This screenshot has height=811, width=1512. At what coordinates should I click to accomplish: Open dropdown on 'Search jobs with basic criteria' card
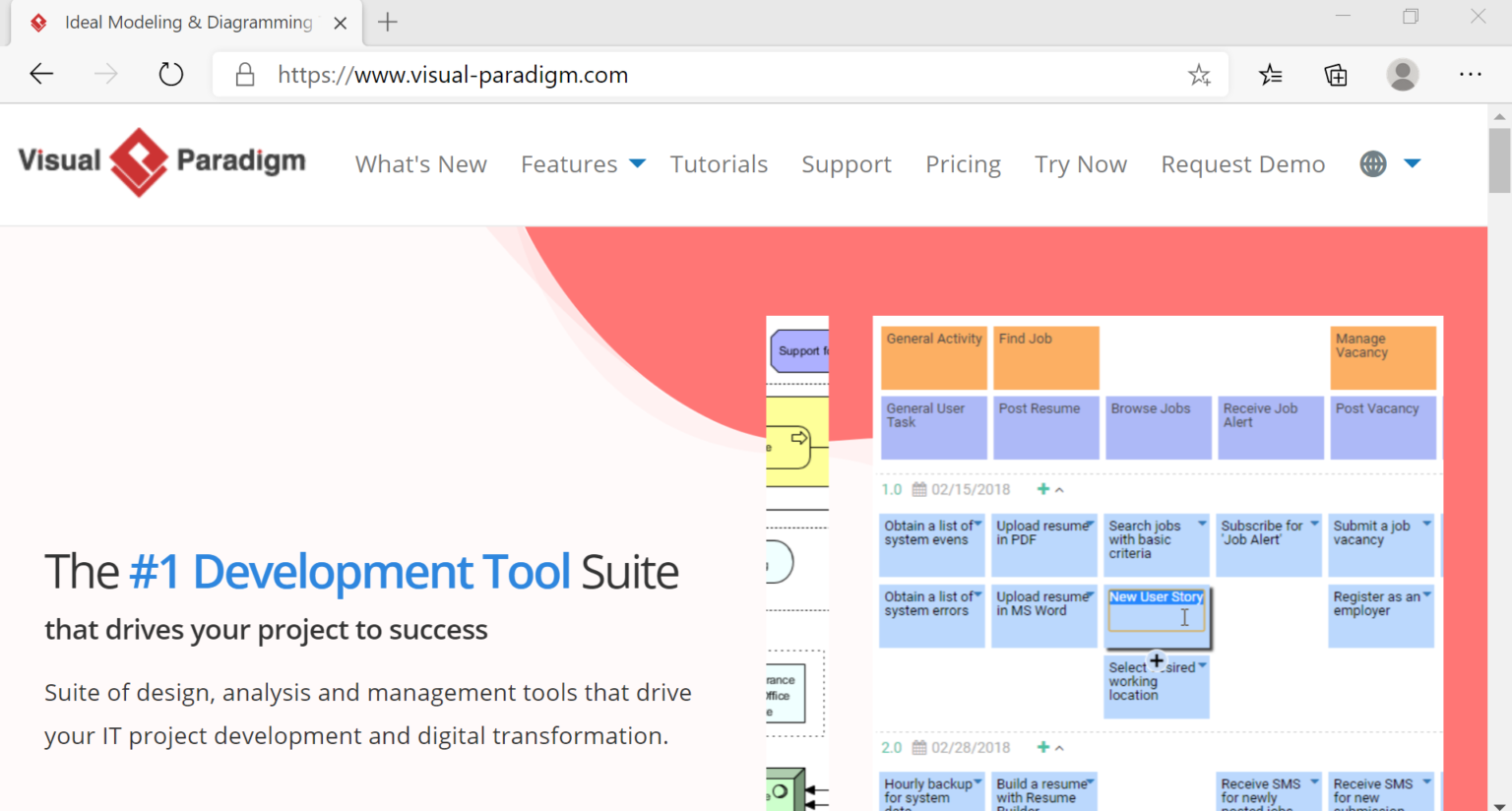[1202, 525]
